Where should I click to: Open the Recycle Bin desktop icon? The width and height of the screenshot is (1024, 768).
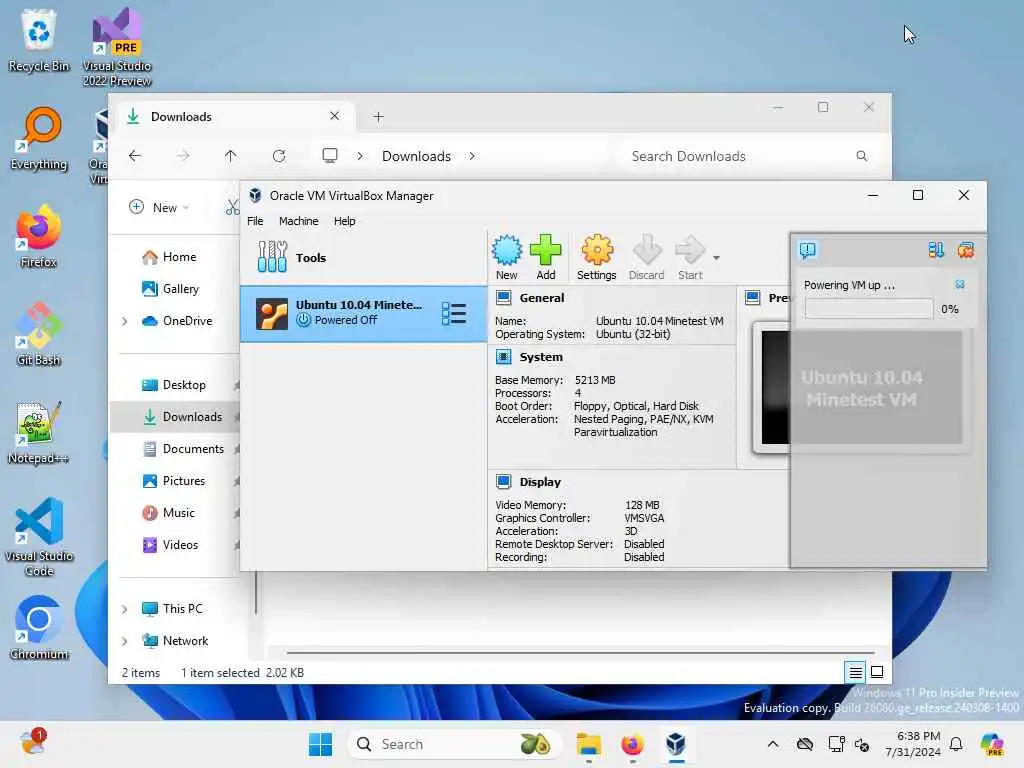pos(39,40)
